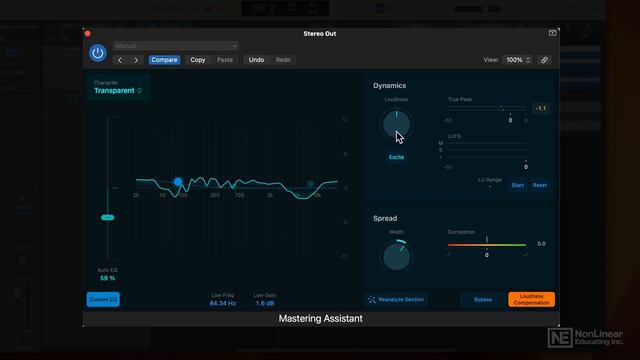This screenshot has height=360, width=640.
Task: Select the high band EQ node
Action: pos(310,184)
